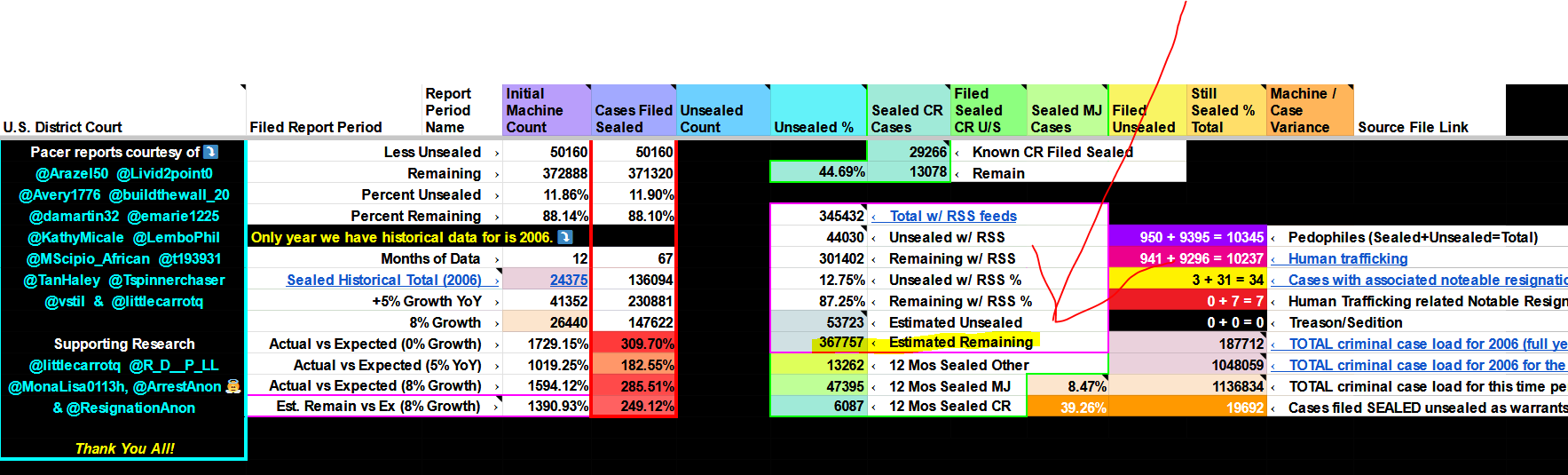Select the 'Still Sealed % Total' header cell
This screenshot has width=1568, height=475.
1226,110
